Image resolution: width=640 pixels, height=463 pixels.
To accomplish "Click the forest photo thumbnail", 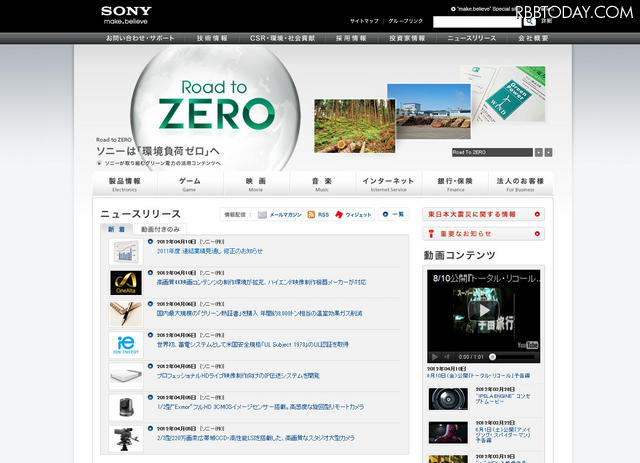I will pos(354,126).
